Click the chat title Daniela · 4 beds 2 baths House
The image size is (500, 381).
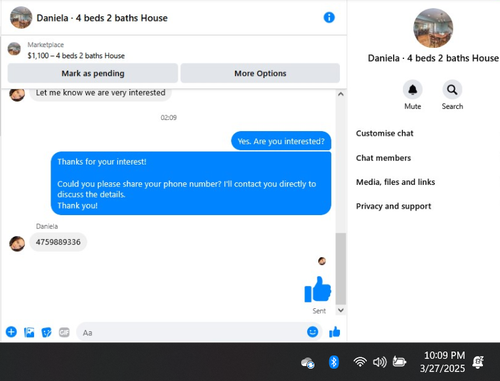pyautogui.click(x=102, y=18)
